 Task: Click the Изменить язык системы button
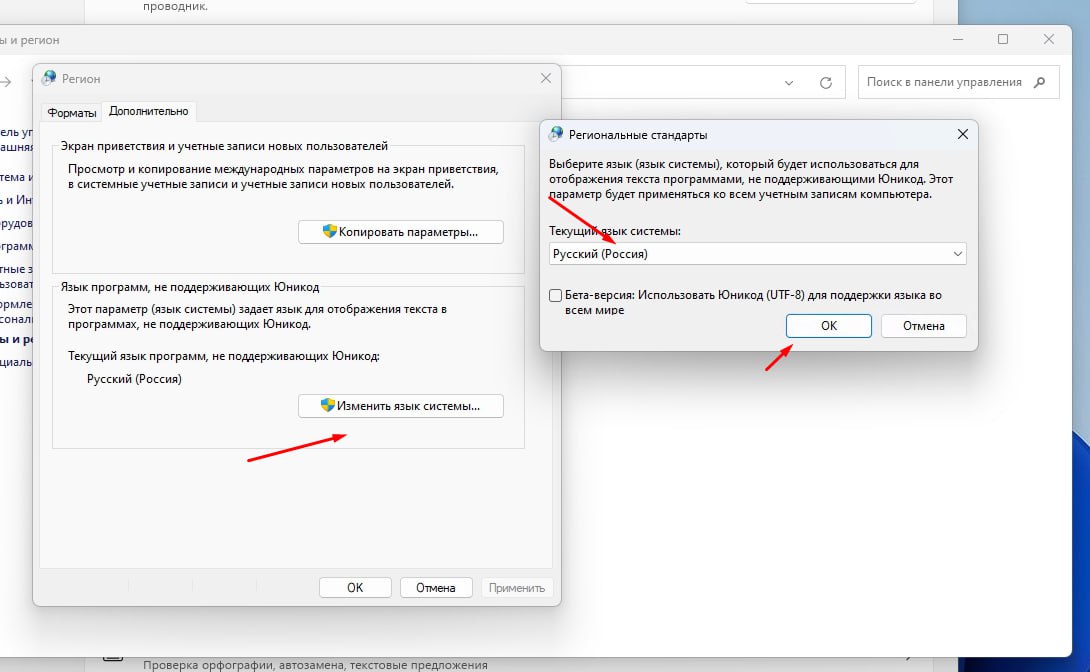tap(401, 406)
